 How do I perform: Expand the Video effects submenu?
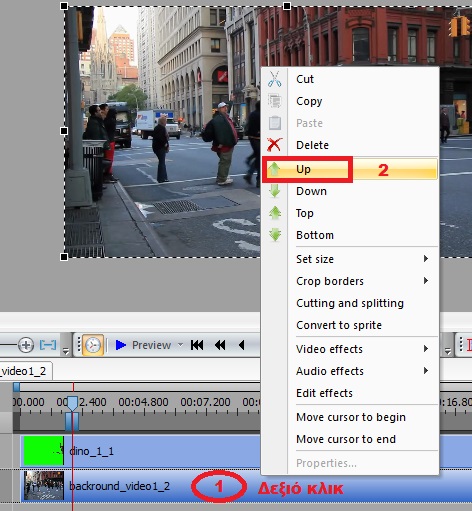[350, 349]
